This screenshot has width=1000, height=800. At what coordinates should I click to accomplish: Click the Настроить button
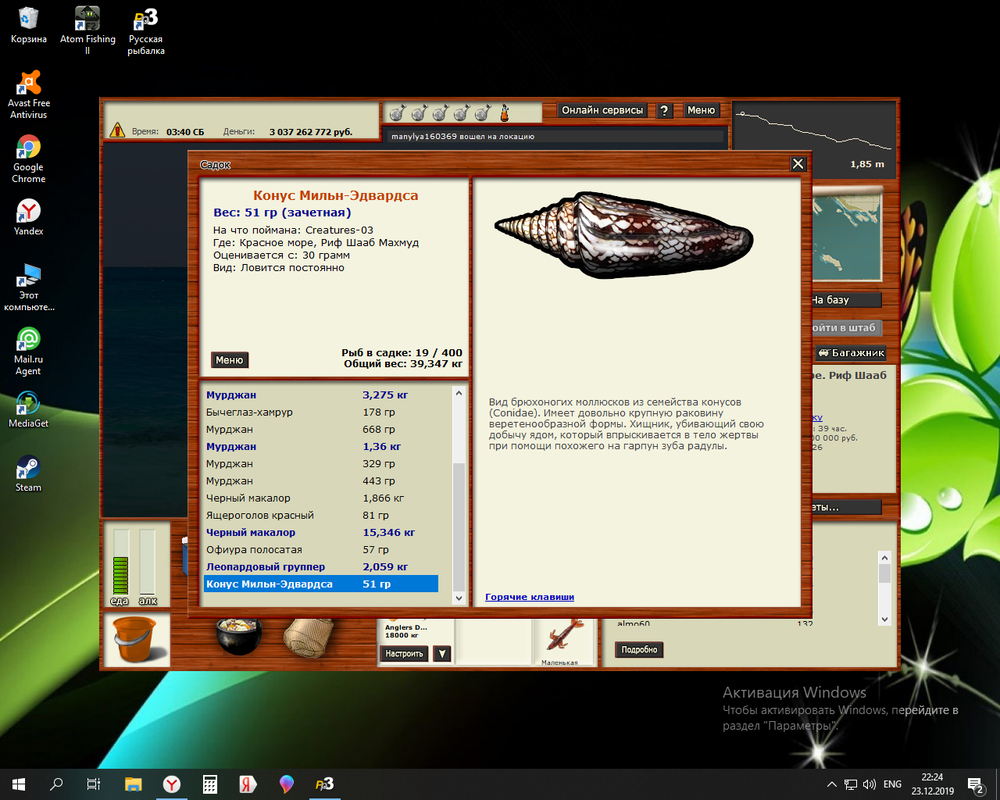click(x=404, y=654)
